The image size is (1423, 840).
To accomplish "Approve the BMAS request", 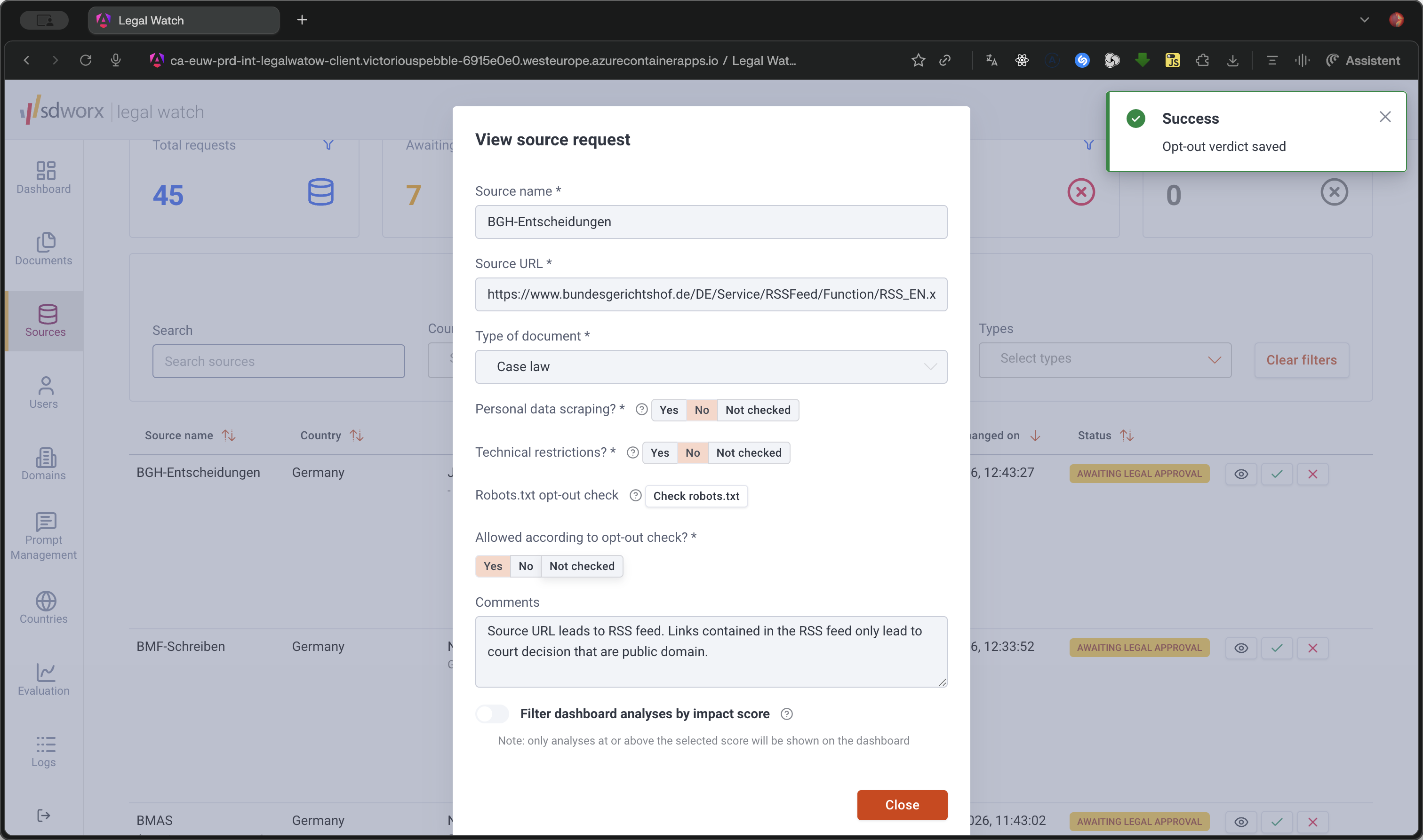I will (x=1276, y=822).
